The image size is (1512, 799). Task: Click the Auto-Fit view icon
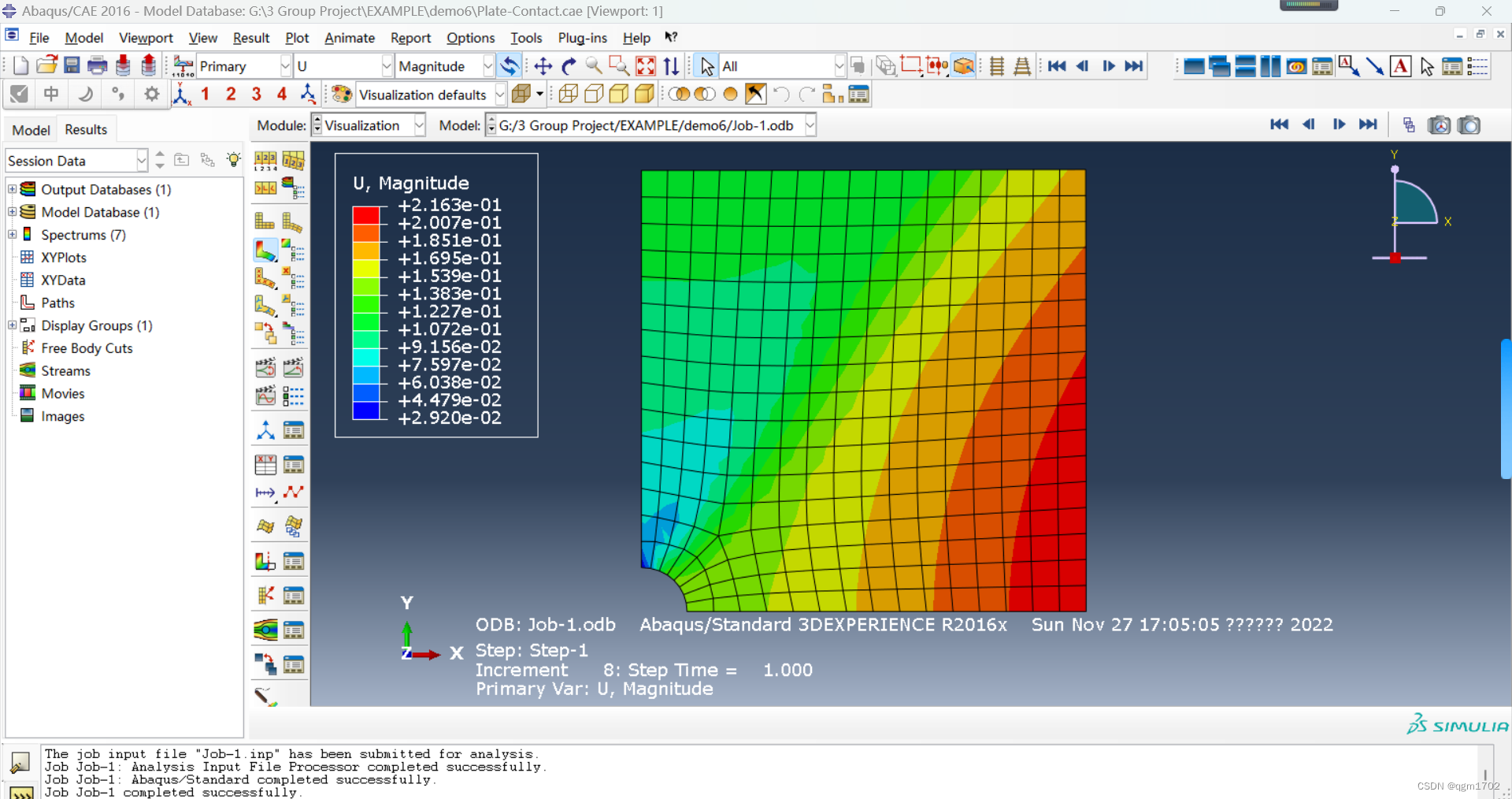(645, 66)
